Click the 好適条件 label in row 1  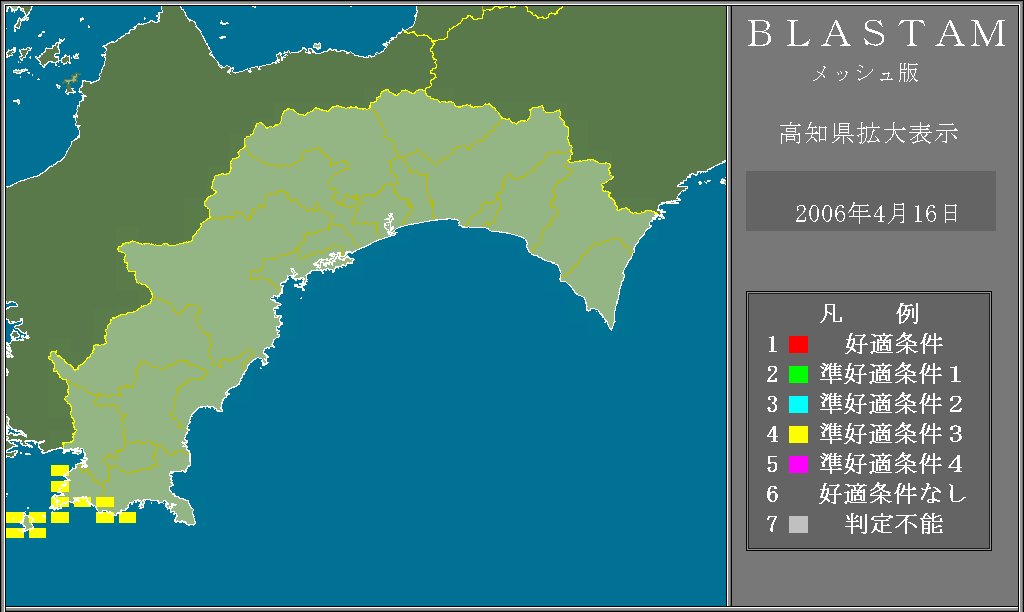click(894, 344)
